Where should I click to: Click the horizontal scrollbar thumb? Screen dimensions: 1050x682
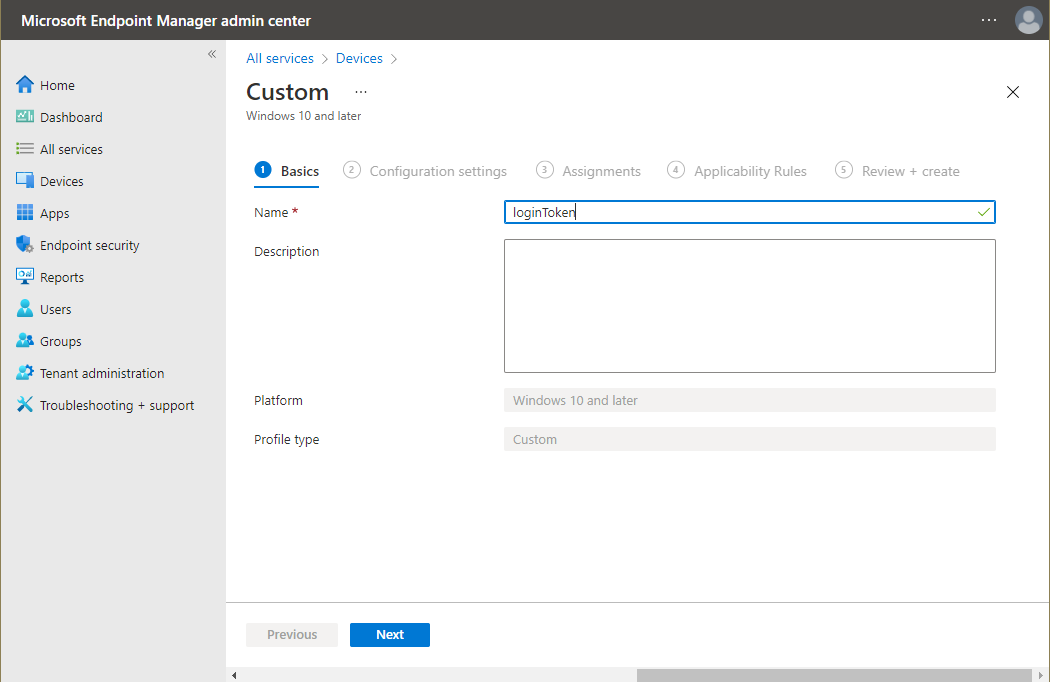point(834,675)
